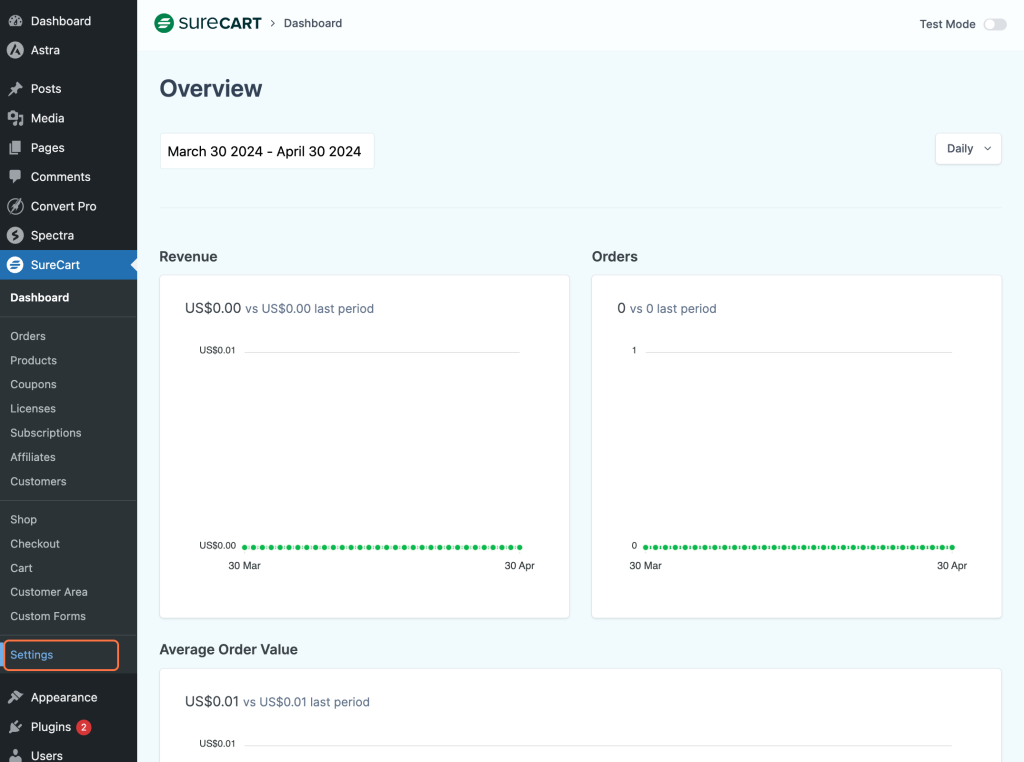The image size is (1024, 762).
Task: Open the SureCart Settings submenu item
Action: coord(32,655)
